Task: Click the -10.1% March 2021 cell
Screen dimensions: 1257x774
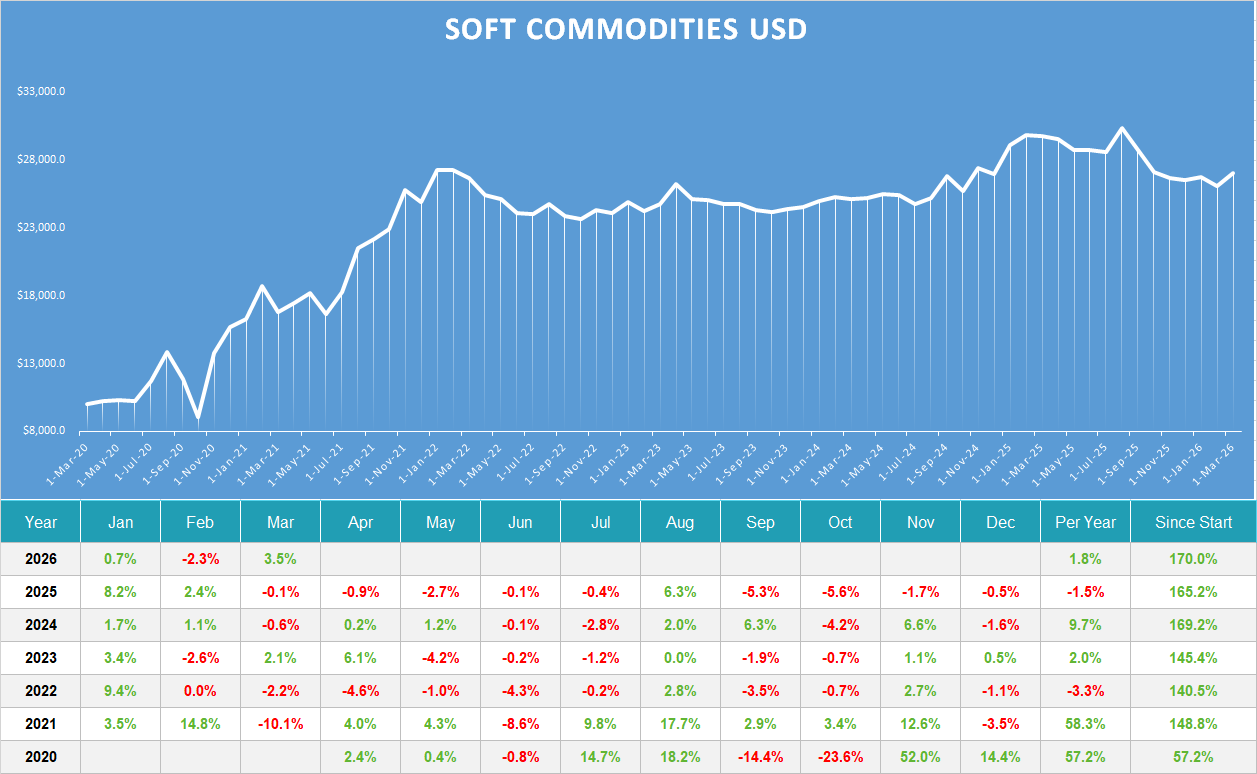Action: point(281,724)
